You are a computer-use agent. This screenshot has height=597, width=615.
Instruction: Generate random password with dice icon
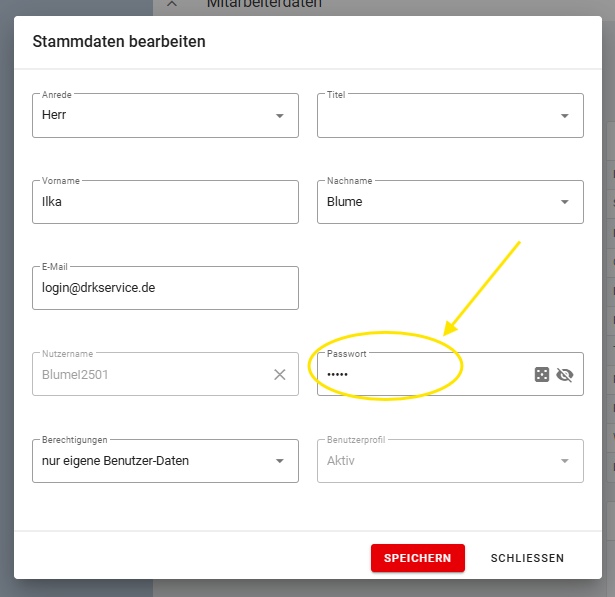[541, 375]
